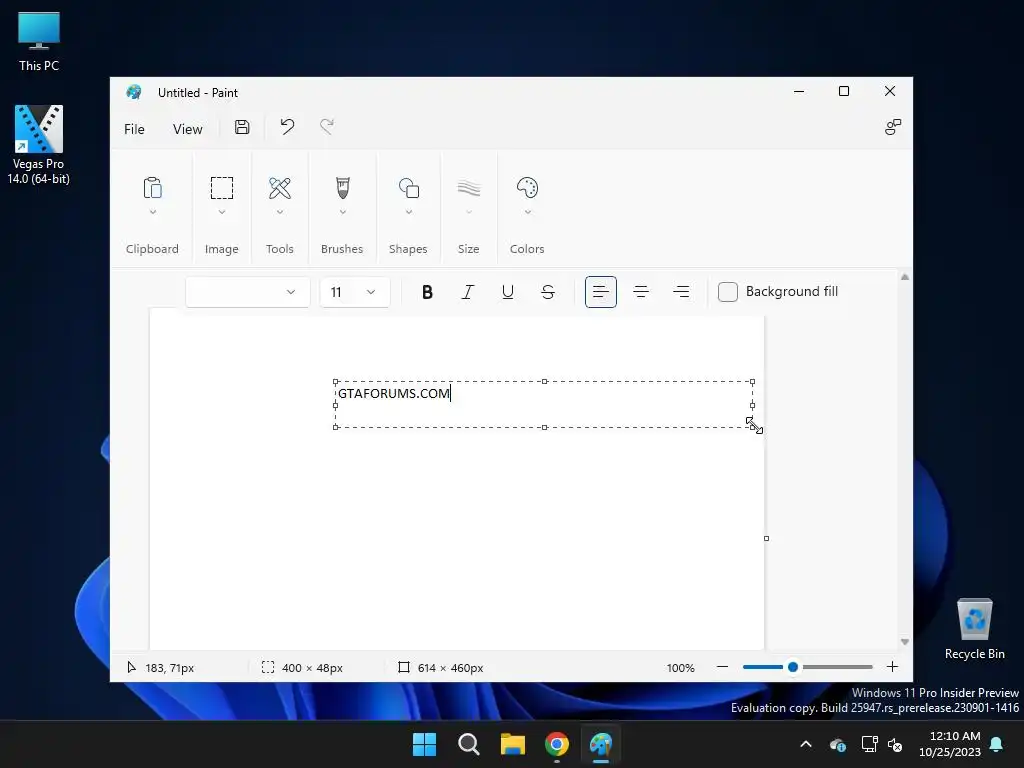Image resolution: width=1024 pixels, height=768 pixels.
Task: Set text alignment to right
Action: pyautogui.click(x=681, y=292)
